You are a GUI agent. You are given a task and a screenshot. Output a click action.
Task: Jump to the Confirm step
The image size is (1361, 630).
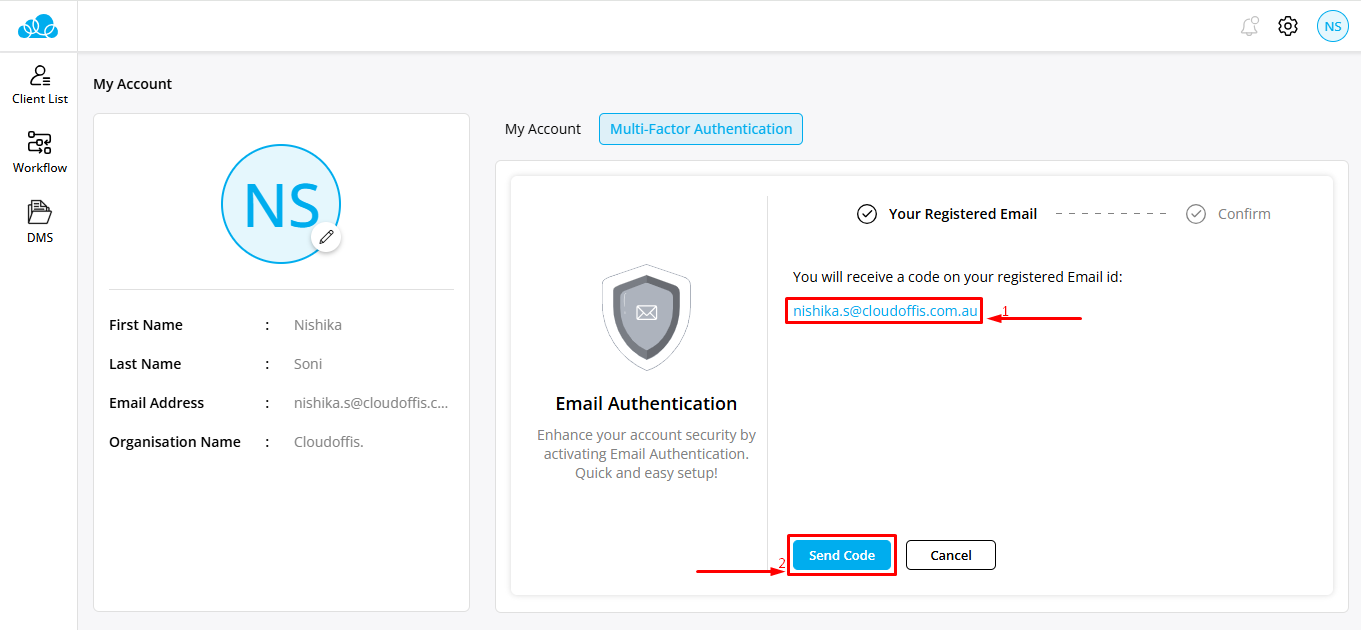[x=1243, y=214]
